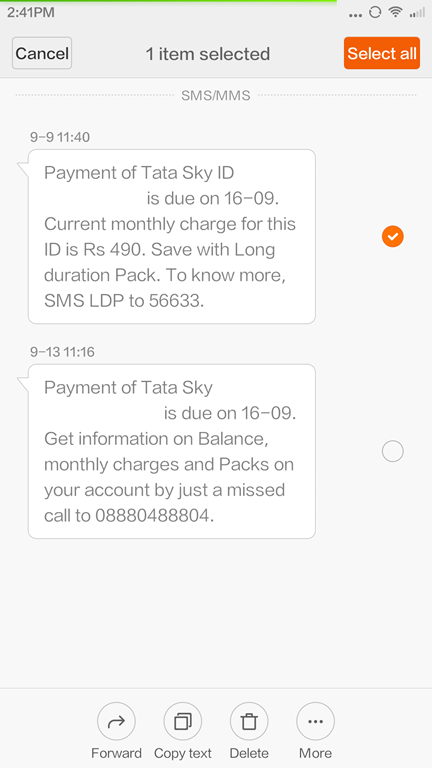Image resolution: width=432 pixels, height=768 pixels.
Task: Tap the Delete trash icon
Action: (249, 721)
